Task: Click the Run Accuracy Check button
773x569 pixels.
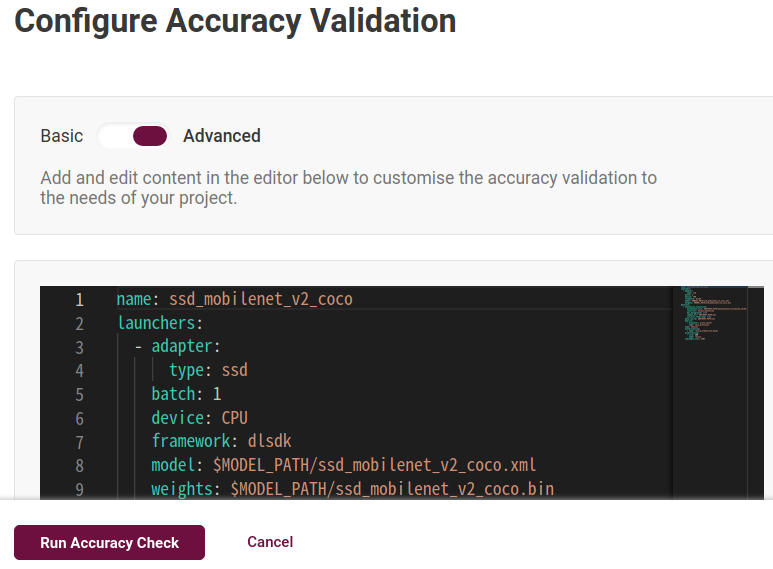Action: pos(109,543)
